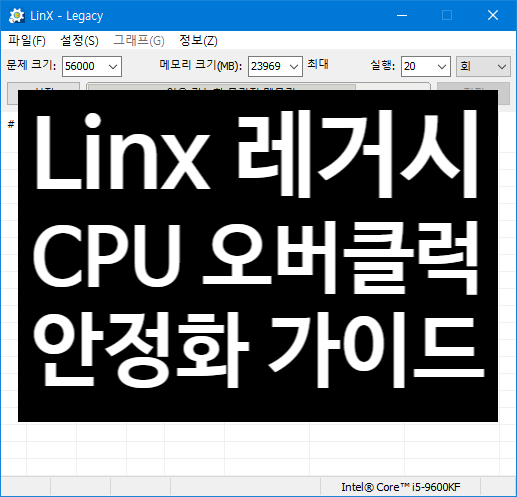This screenshot has height=497, width=517.
Task: Click the 23969 memory size value
Action: (266, 66)
